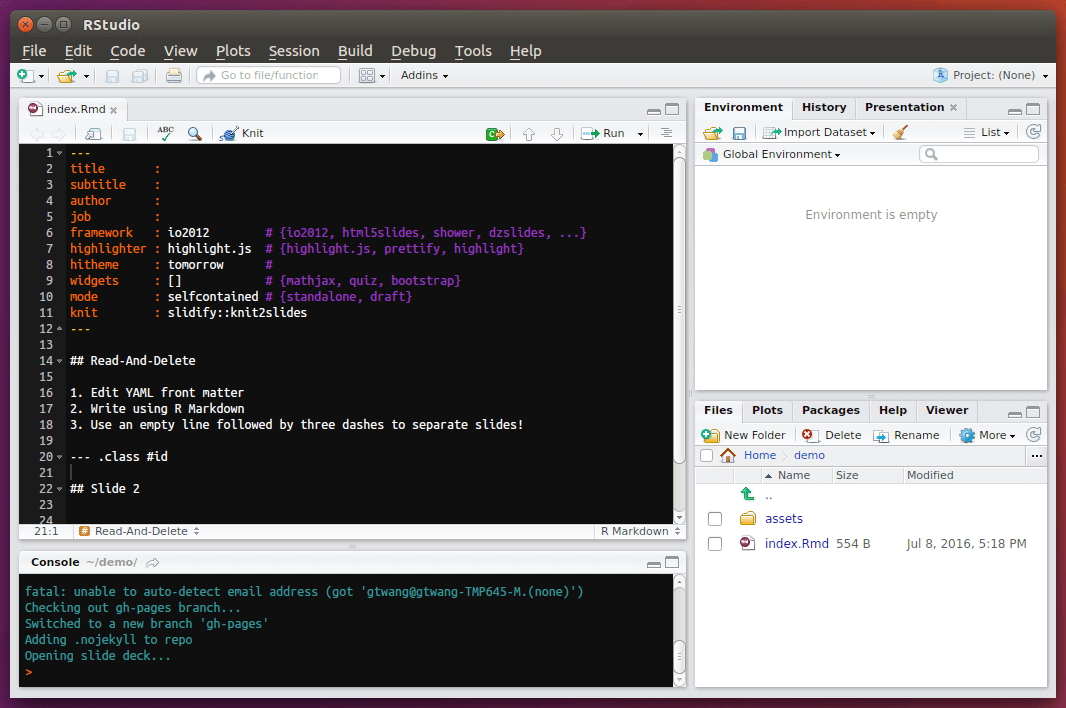Viewport: 1066px width, 708px height.
Task: Click the Go to file/function search box
Action: 268,75
